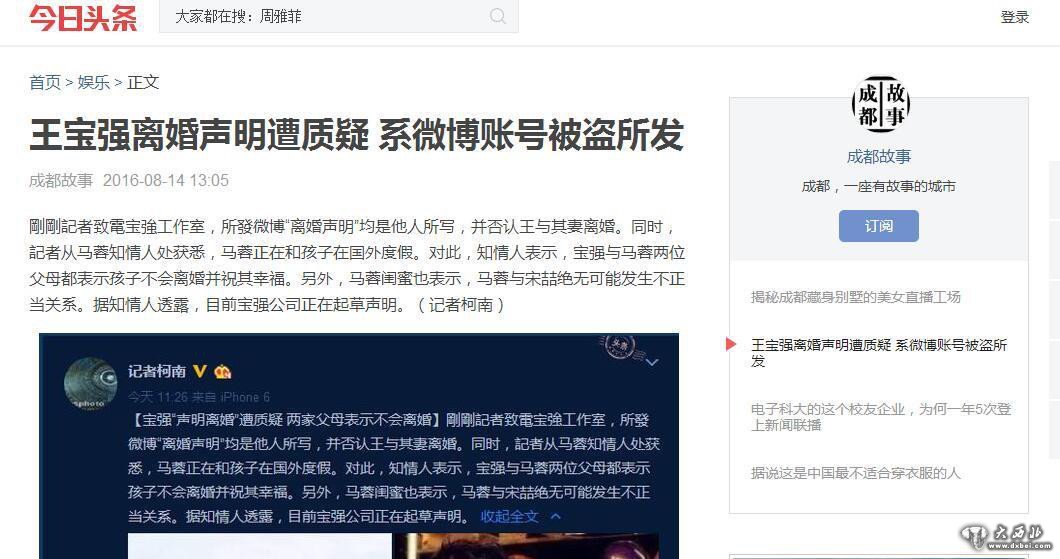Click the emoji icon beside 记者柯南 name

[x=222, y=371]
